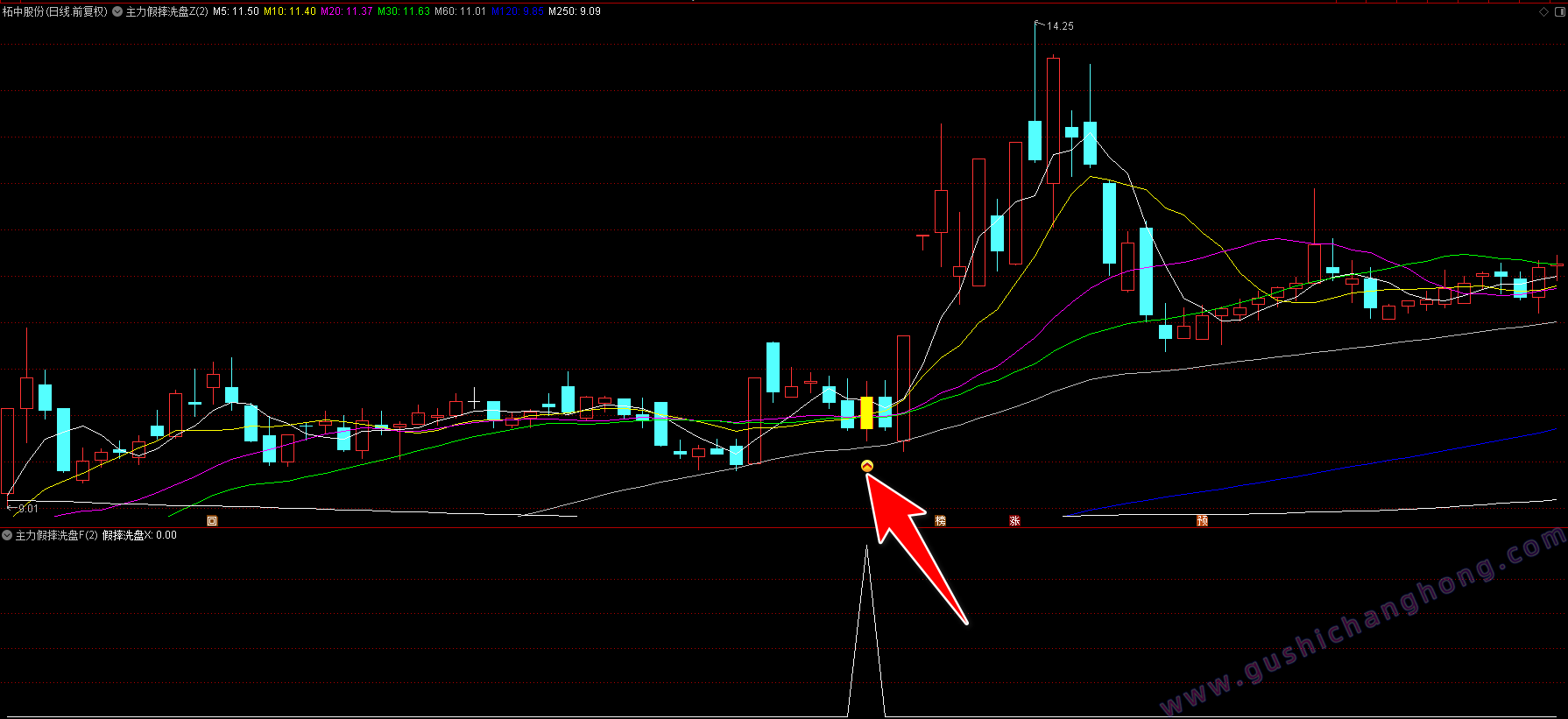Click the M5: 11.50 moving average label
1568x719 pixels.
point(236,12)
